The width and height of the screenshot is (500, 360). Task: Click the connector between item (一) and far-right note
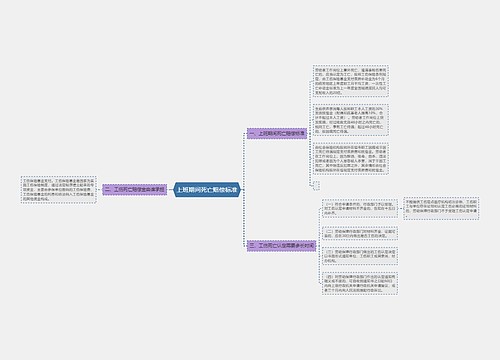[x=401, y=208]
